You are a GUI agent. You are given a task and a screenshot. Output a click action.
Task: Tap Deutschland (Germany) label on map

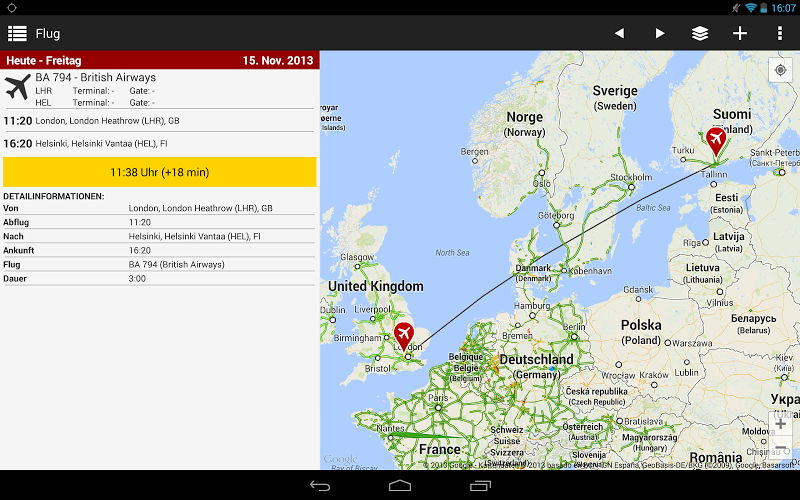[x=536, y=367]
